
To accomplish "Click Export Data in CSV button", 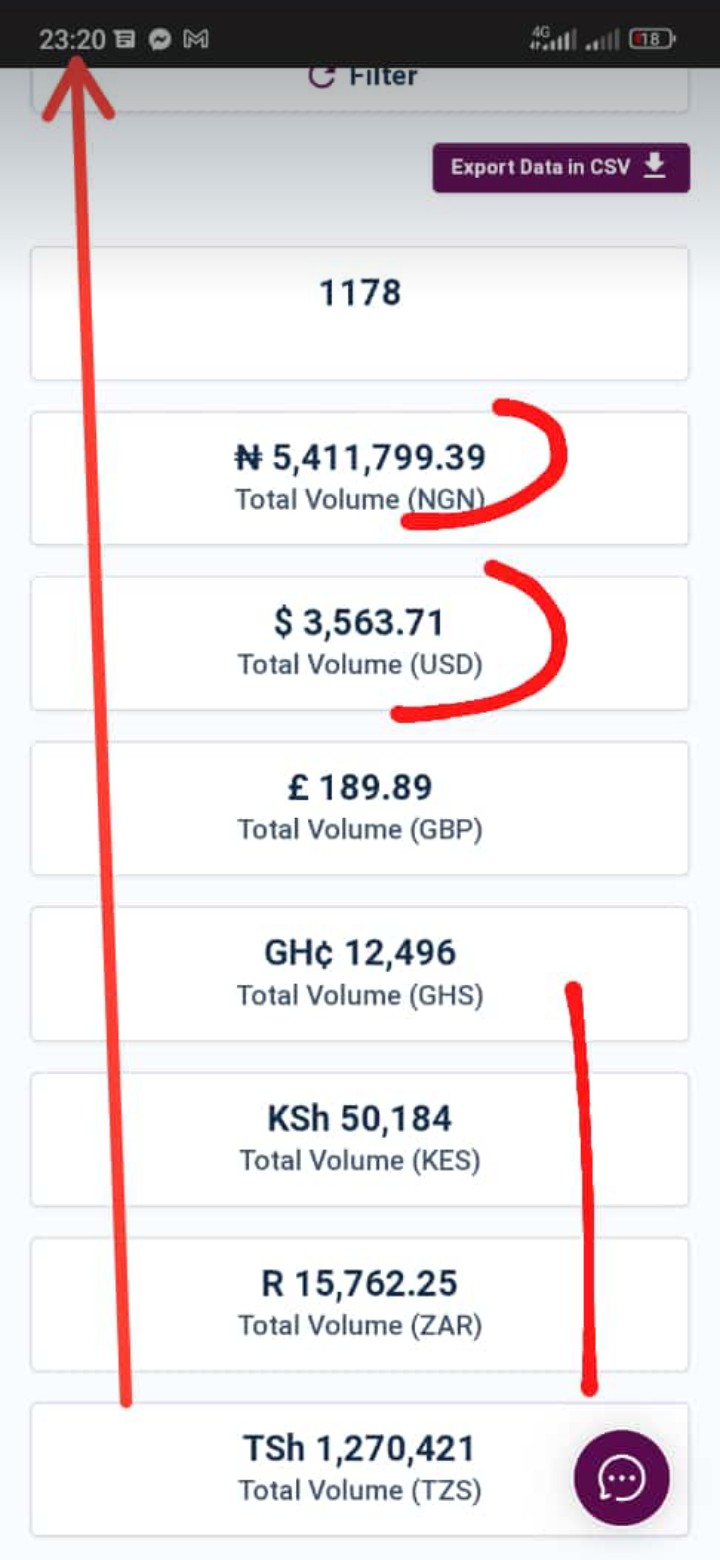I will tap(561, 167).
